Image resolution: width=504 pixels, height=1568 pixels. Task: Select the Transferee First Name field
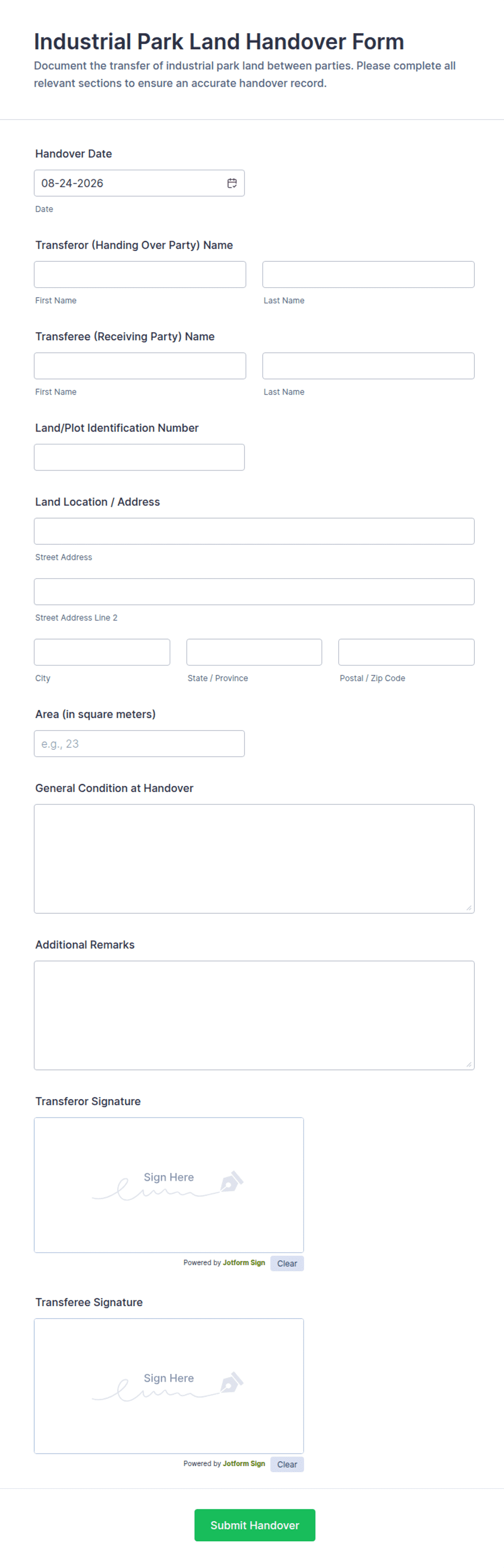click(140, 366)
